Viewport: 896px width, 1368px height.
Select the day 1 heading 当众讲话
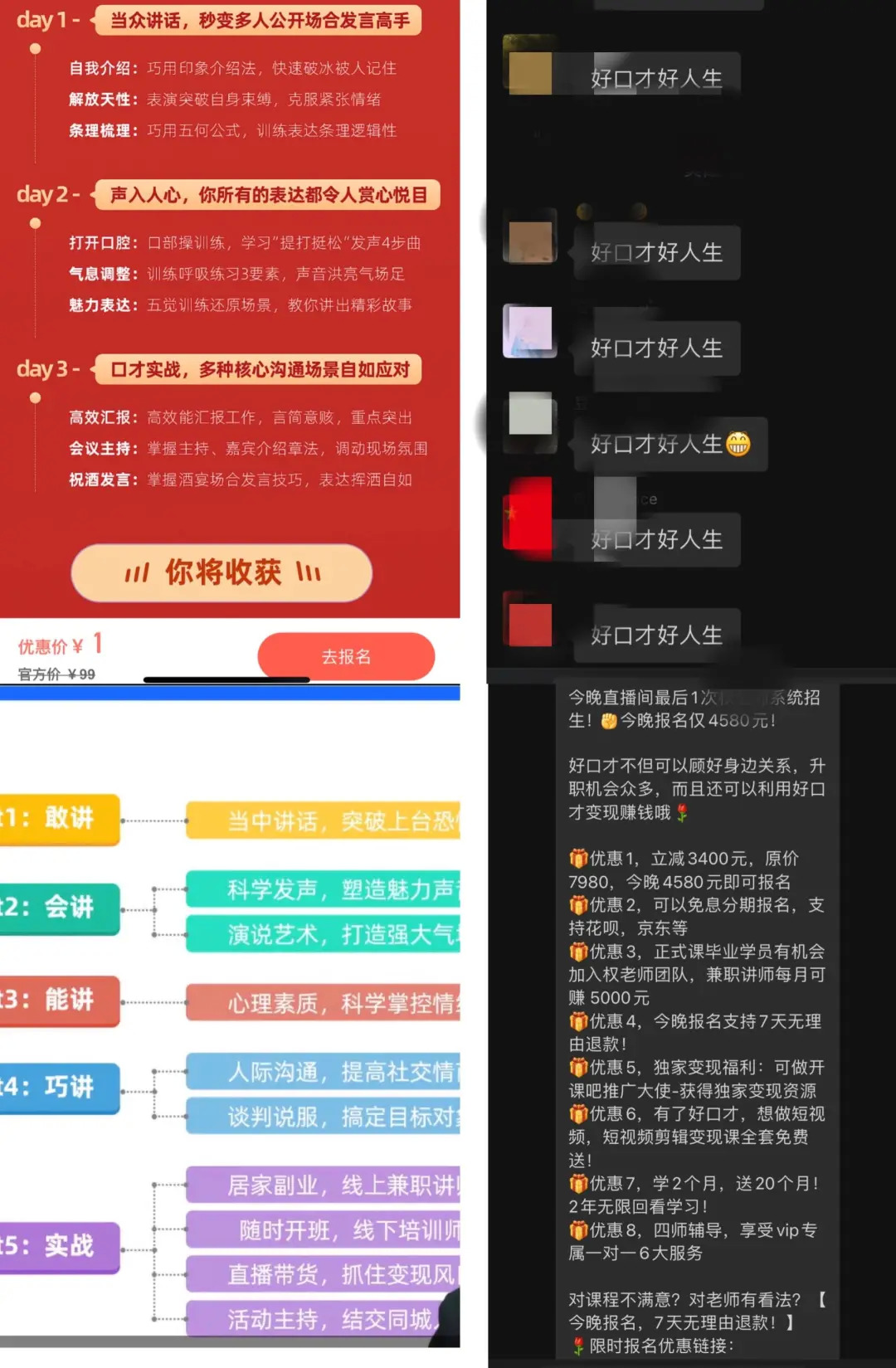[x=259, y=21]
